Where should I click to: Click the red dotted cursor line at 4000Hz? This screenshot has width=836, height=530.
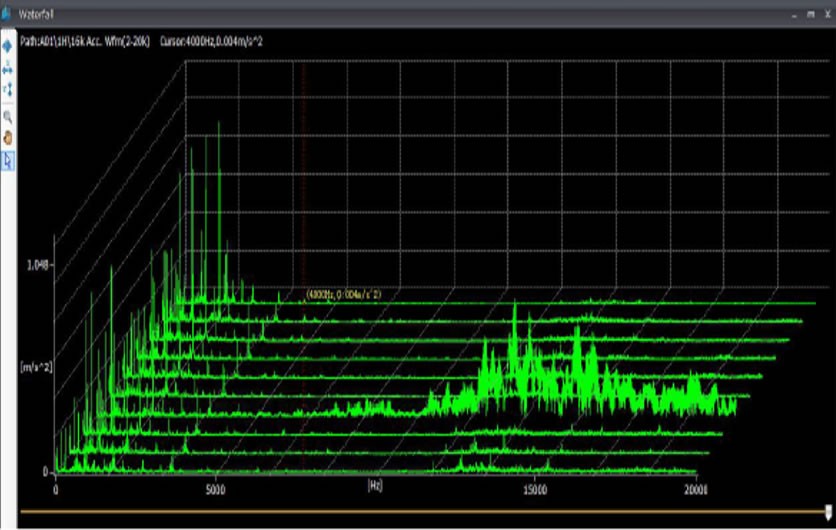(304, 267)
